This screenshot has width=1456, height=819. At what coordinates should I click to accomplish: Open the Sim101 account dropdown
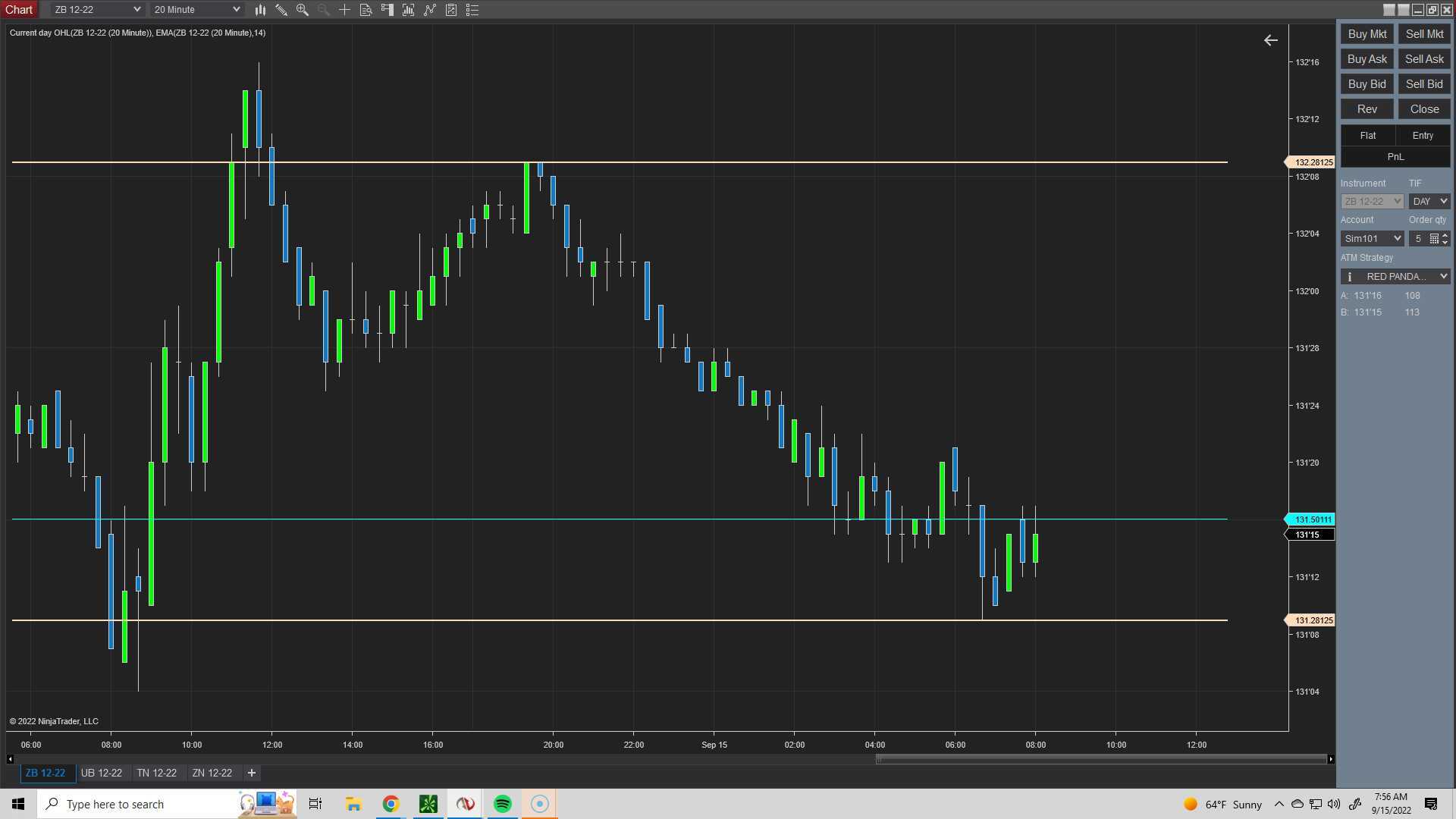pos(1372,238)
